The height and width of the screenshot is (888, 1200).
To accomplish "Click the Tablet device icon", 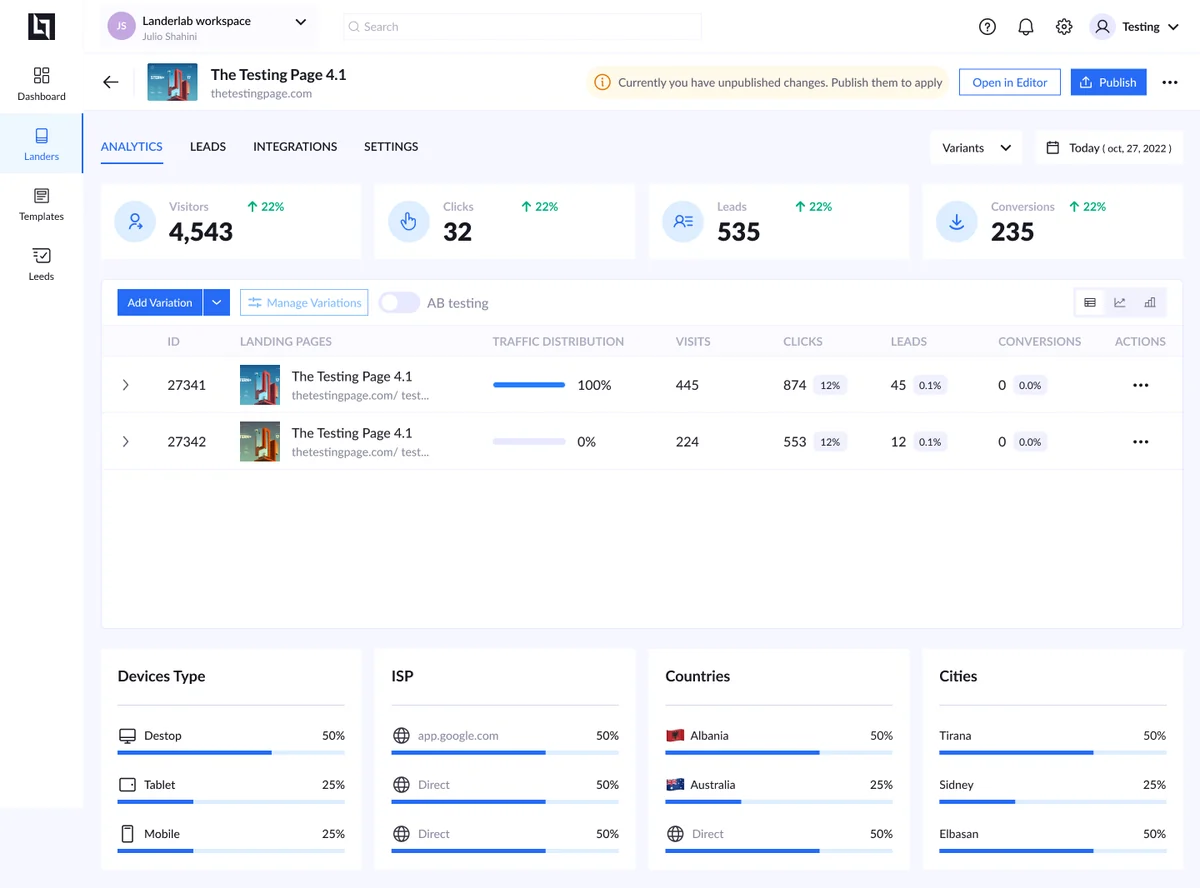I will 127,785.
